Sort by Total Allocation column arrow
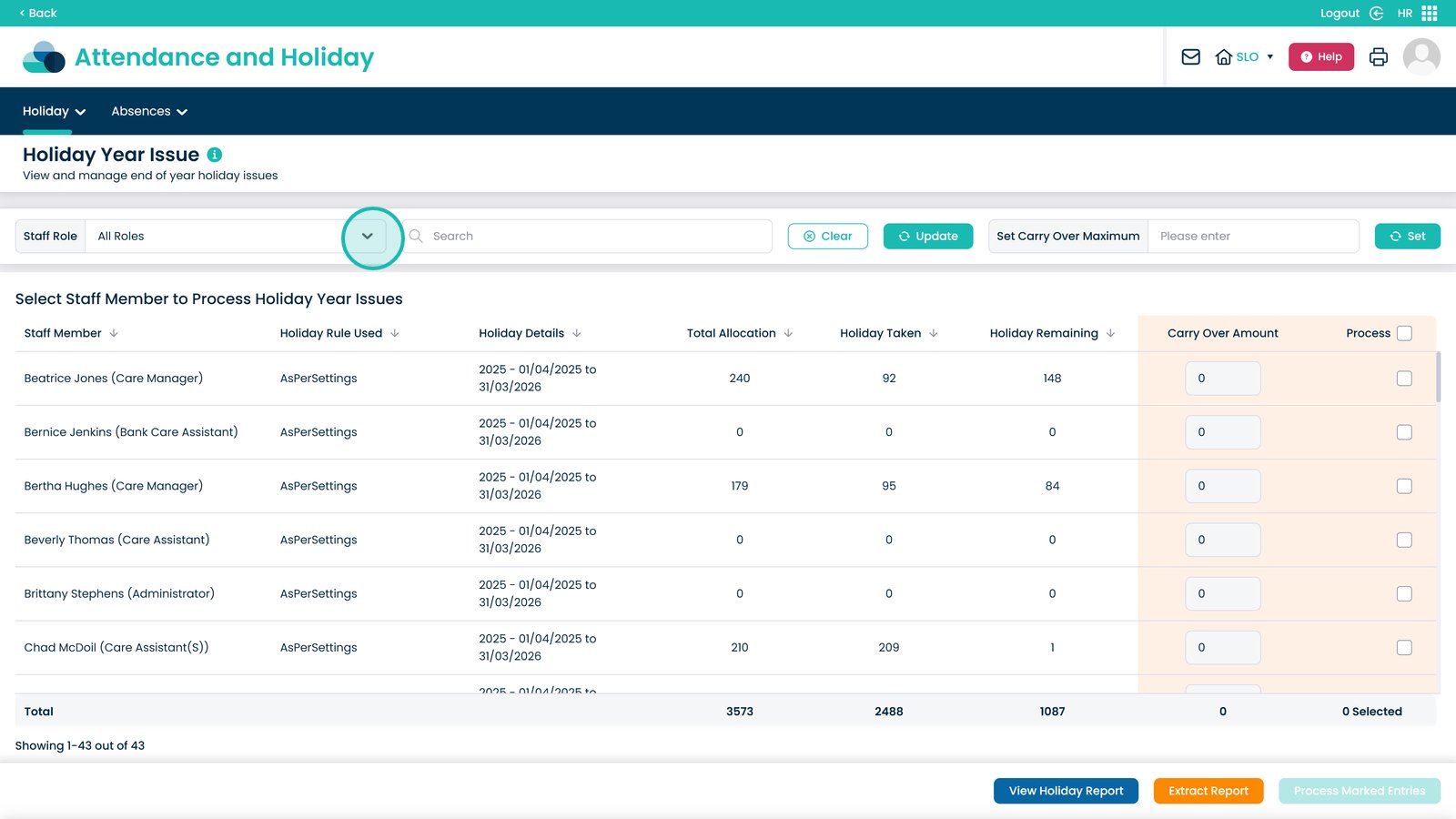The height and width of the screenshot is (819, 1456). pyautogui.click(x=788, y=333)
